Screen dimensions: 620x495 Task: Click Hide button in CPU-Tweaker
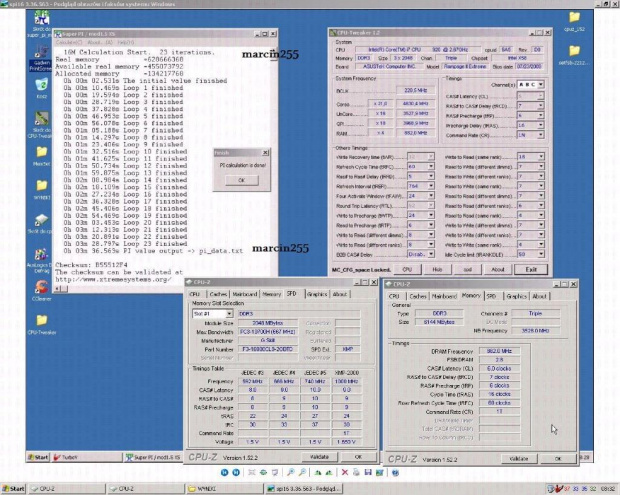437,270
